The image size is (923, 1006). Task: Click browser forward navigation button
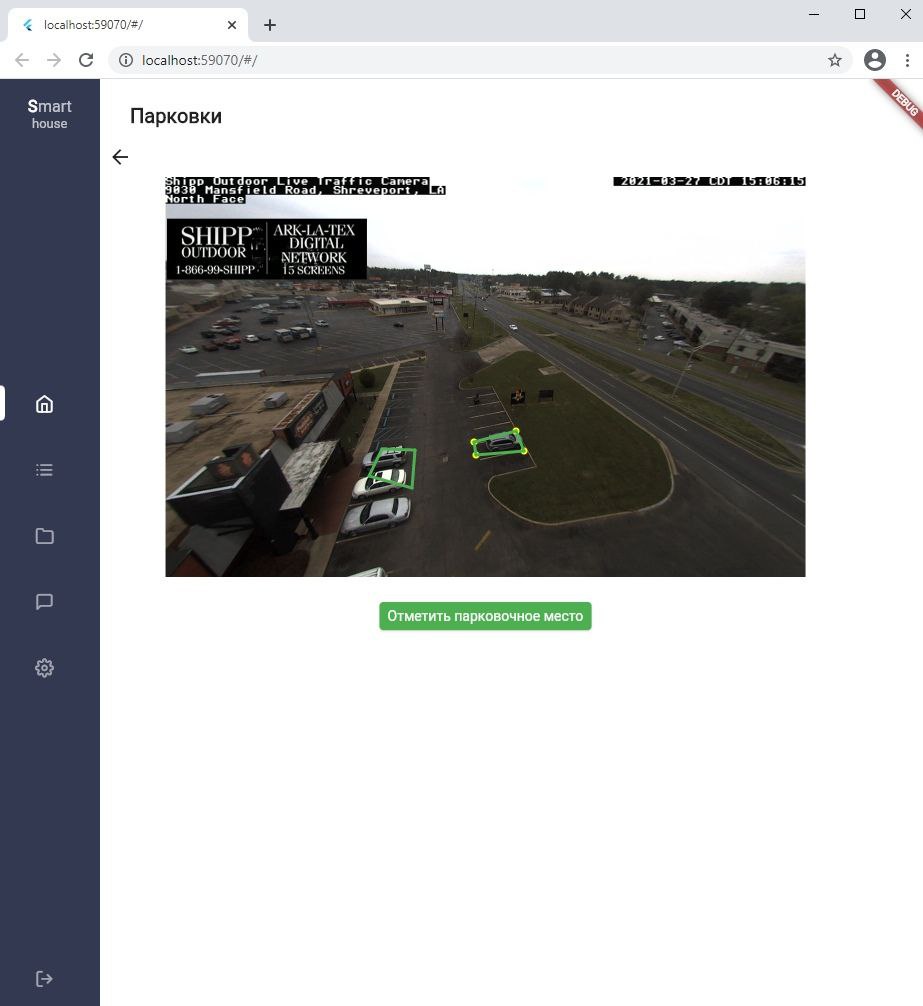[55, 60]
